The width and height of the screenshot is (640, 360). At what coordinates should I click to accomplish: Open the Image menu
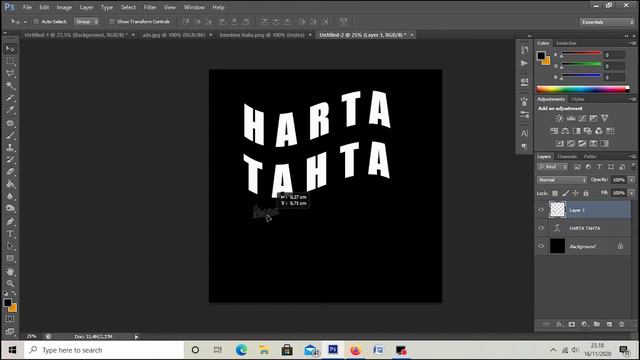[64, 7]
